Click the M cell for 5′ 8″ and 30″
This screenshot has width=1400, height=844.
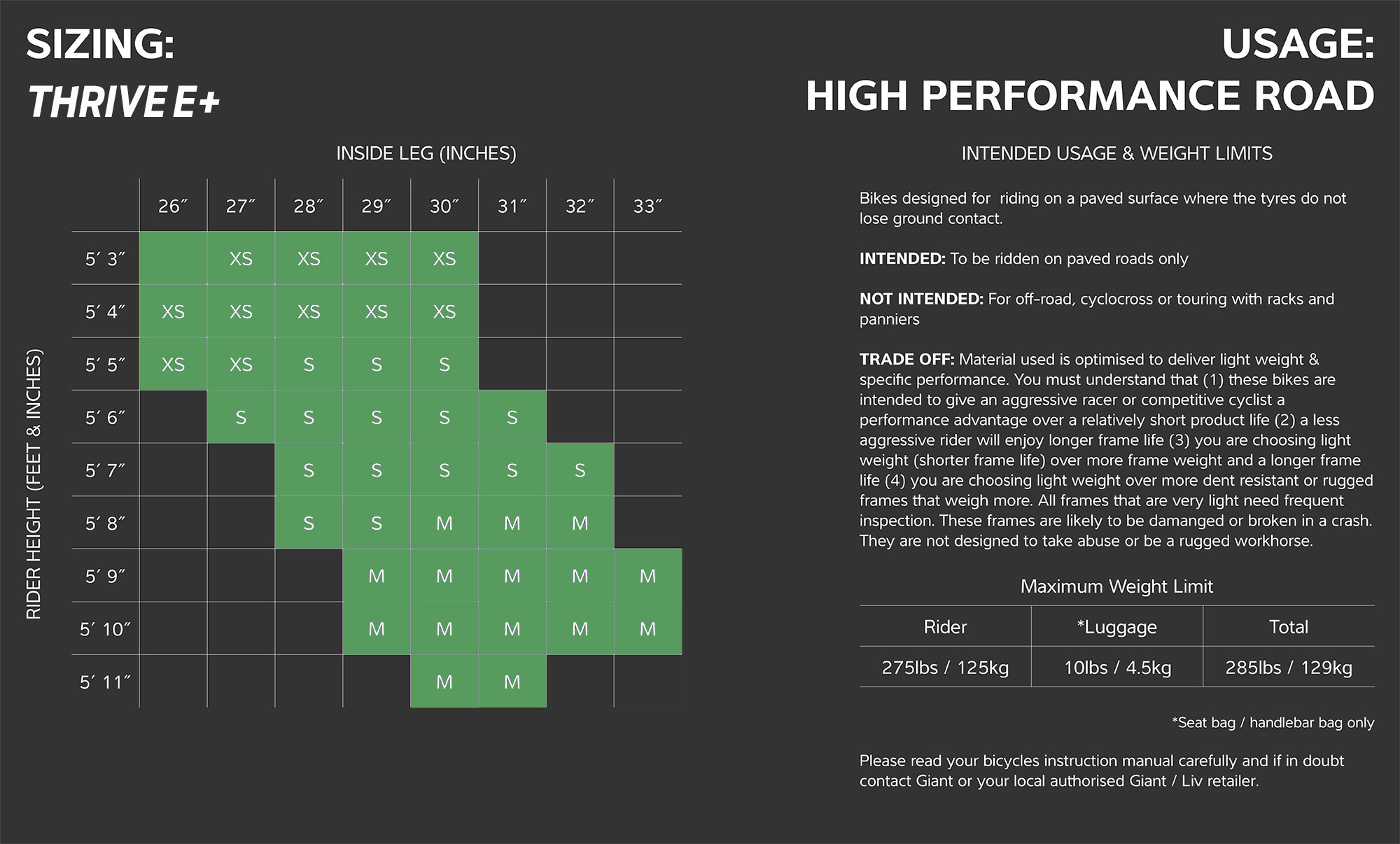coord(444,523)
